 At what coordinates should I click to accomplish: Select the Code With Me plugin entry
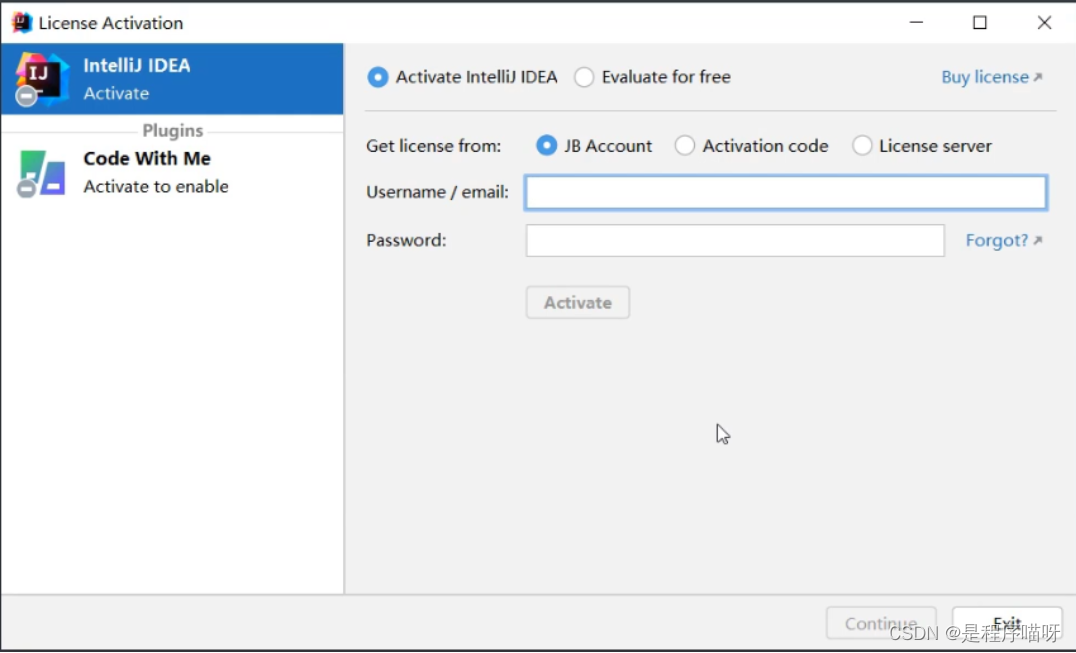172,173
